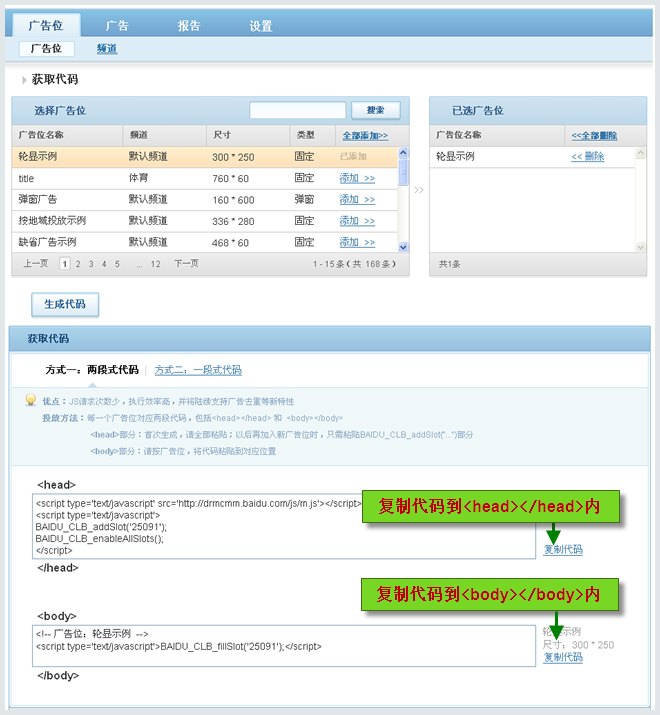Click selected list scroll-down arrow

coord(640,247)
